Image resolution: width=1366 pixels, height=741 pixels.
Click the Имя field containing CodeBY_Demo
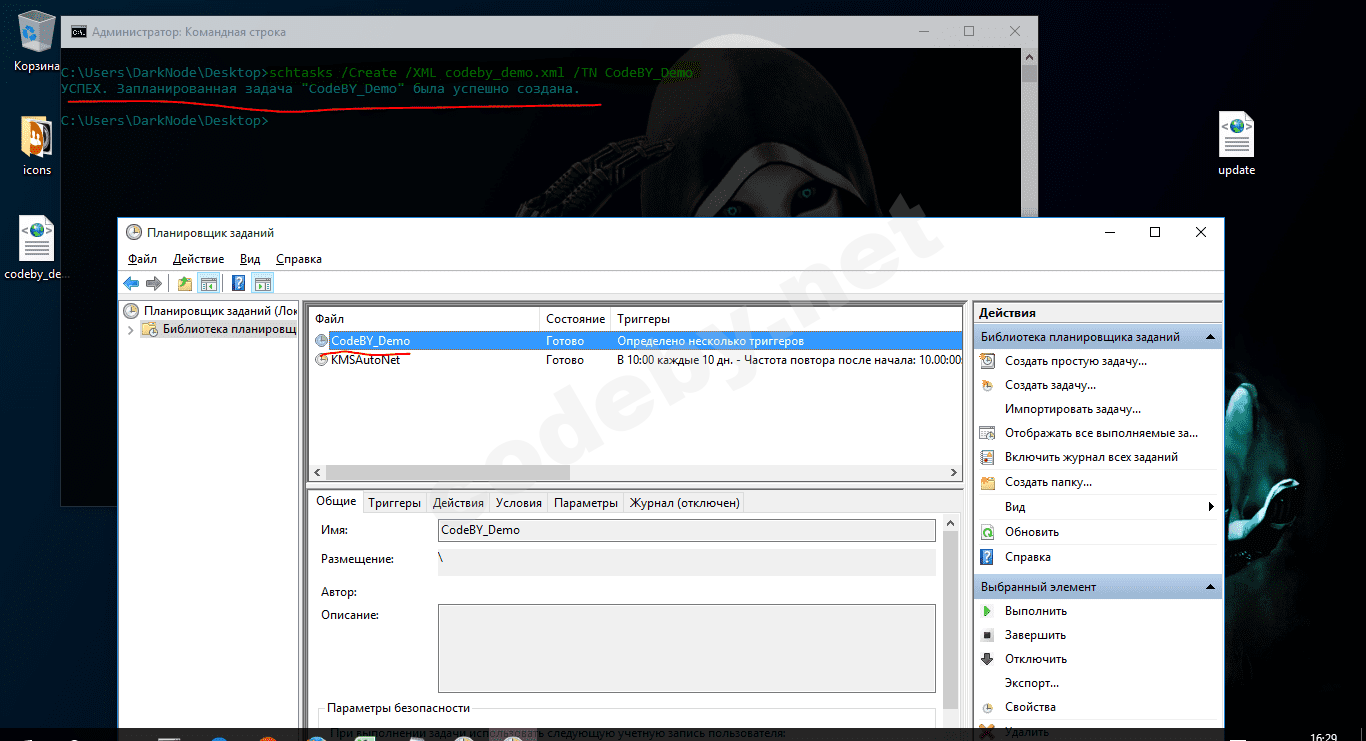tap(687, 530)
